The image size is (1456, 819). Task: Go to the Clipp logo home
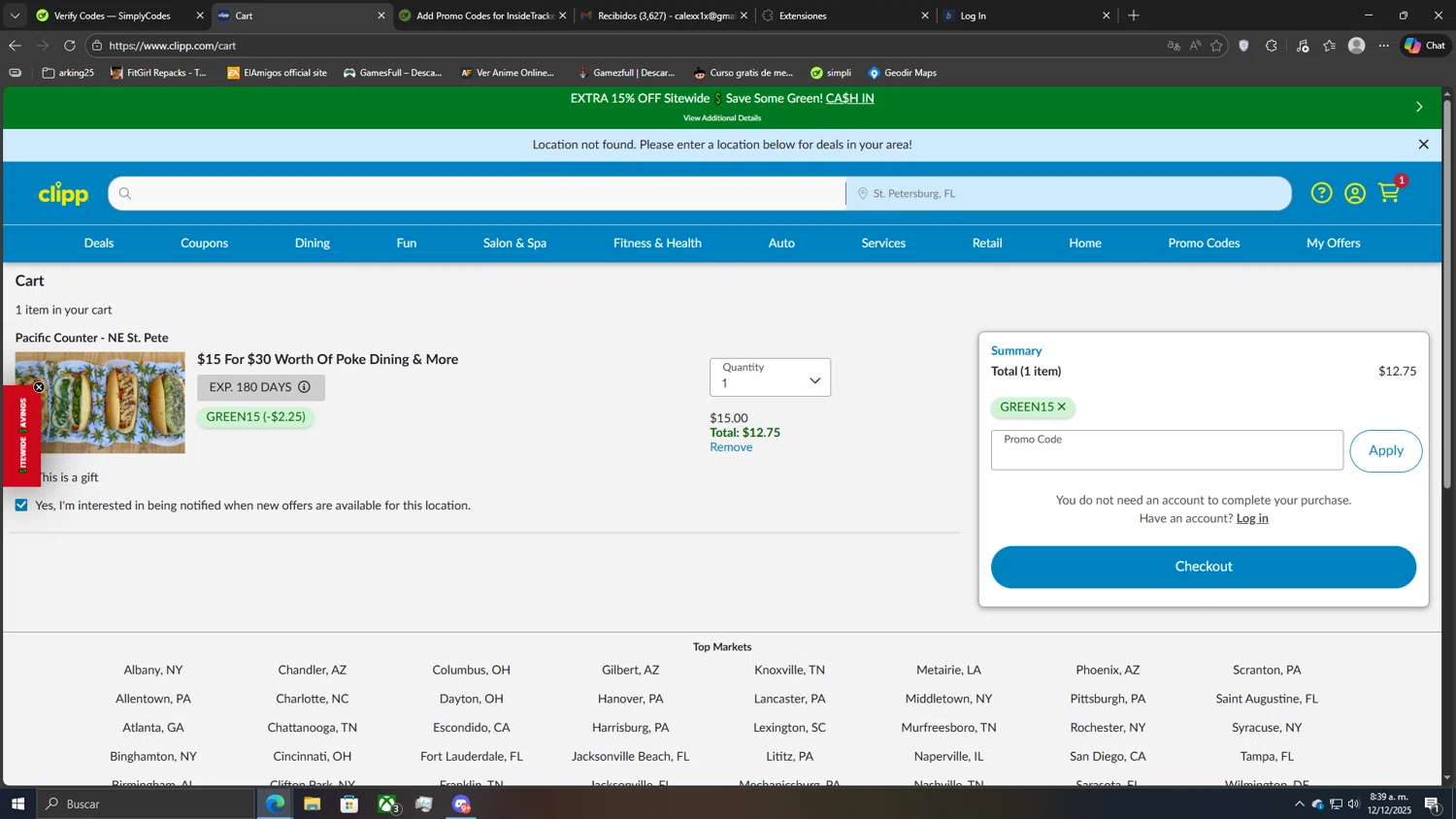tap(63, 194)
